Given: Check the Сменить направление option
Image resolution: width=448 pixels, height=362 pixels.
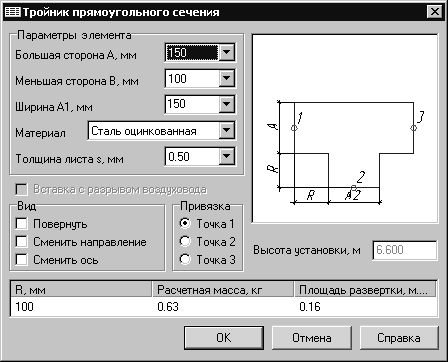Looking at the screenshot, I should (22, 242).
